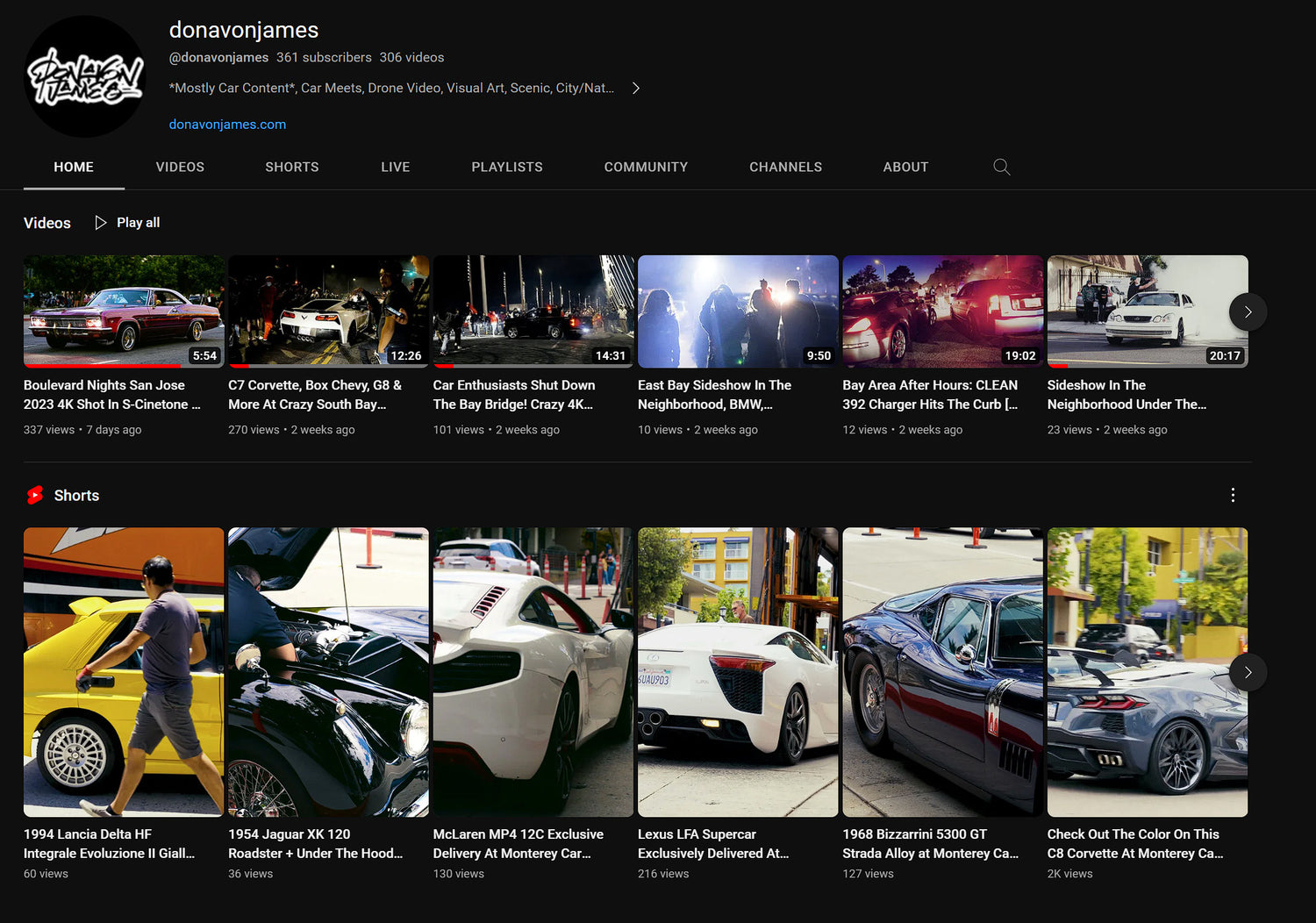Click the 2K views text under C8 Corvette

(1070, 874)
